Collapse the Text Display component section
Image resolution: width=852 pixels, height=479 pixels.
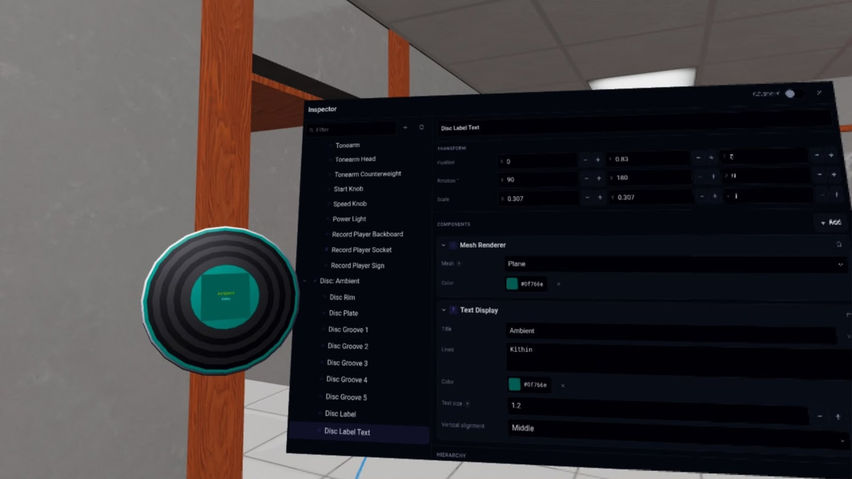pyautogui.click(x=444, y=310)
